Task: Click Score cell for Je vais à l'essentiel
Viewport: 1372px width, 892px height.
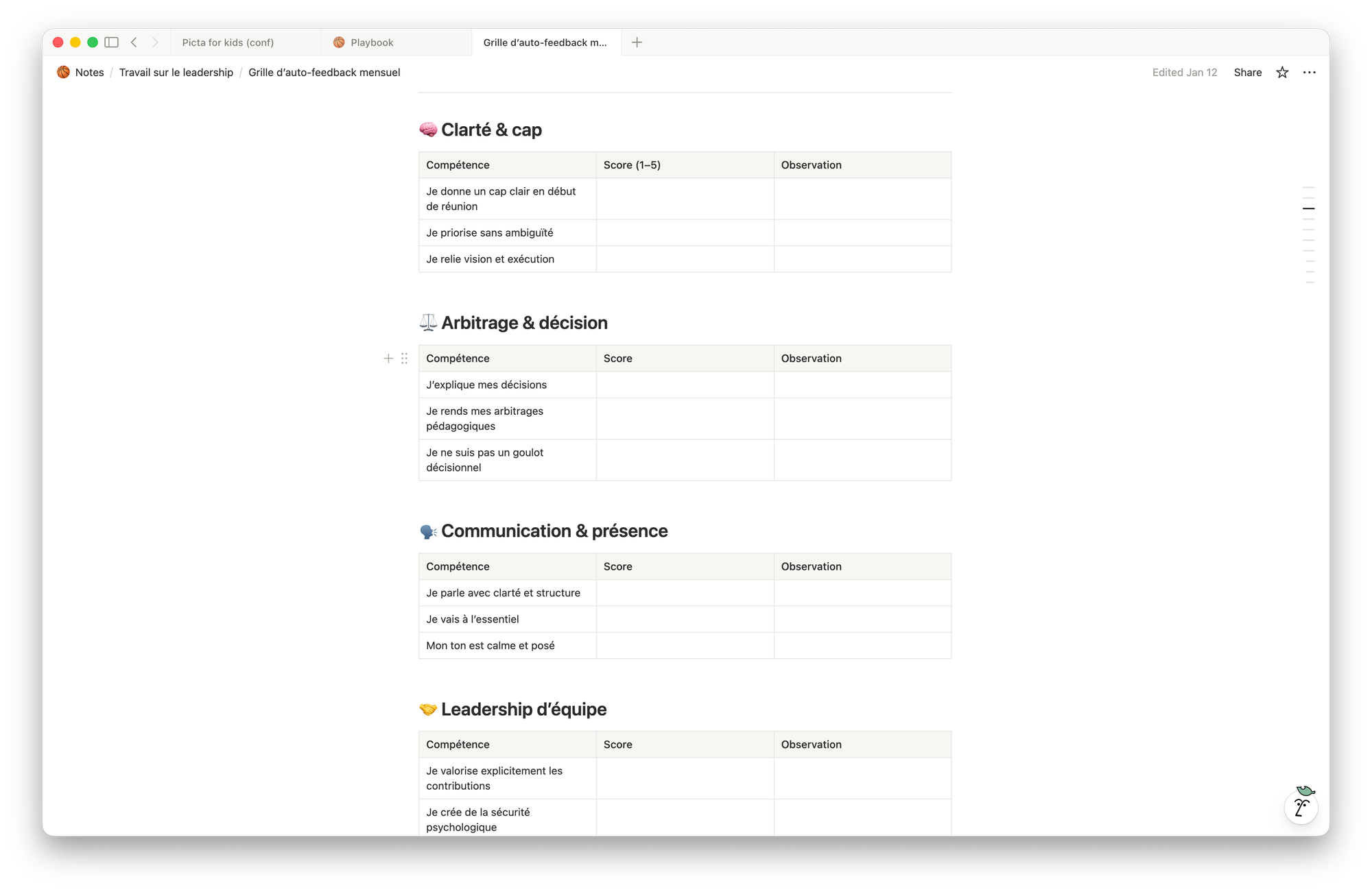Action: 685,619
